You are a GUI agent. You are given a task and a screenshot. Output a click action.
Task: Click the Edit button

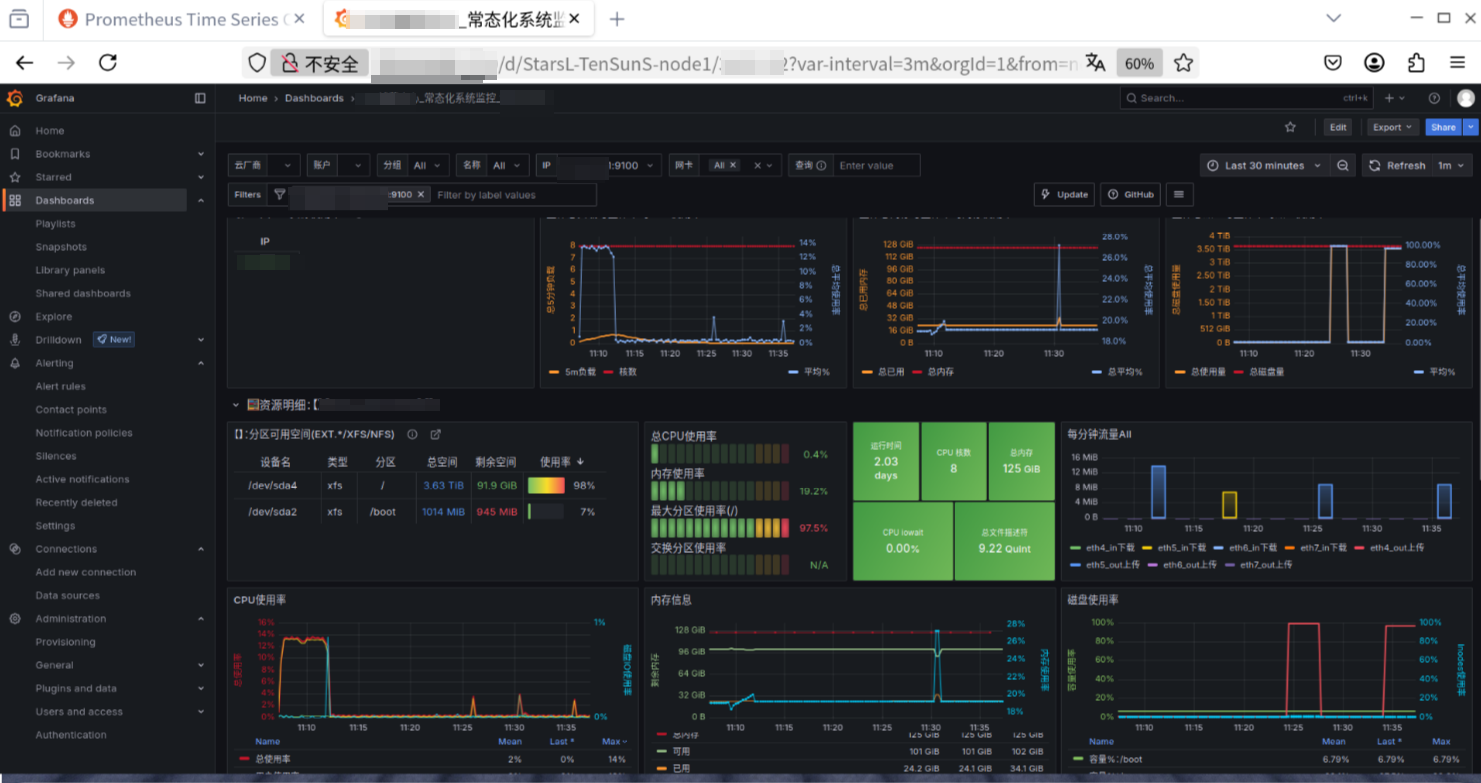coord(1338,126)
